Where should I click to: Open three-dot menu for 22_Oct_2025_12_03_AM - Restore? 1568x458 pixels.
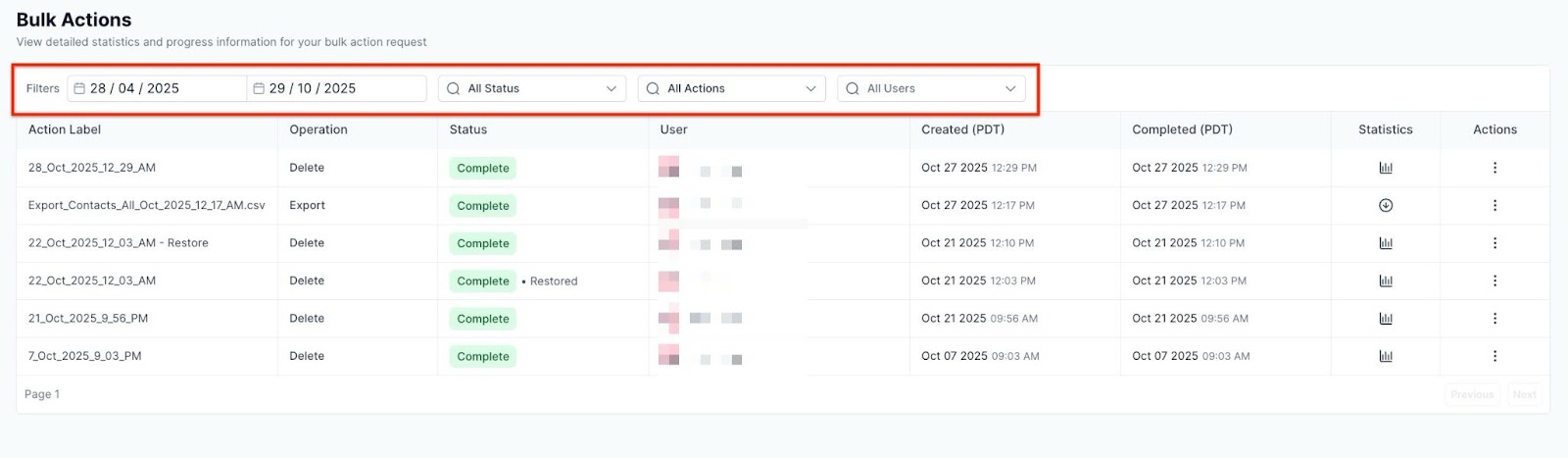[1494, 243]
